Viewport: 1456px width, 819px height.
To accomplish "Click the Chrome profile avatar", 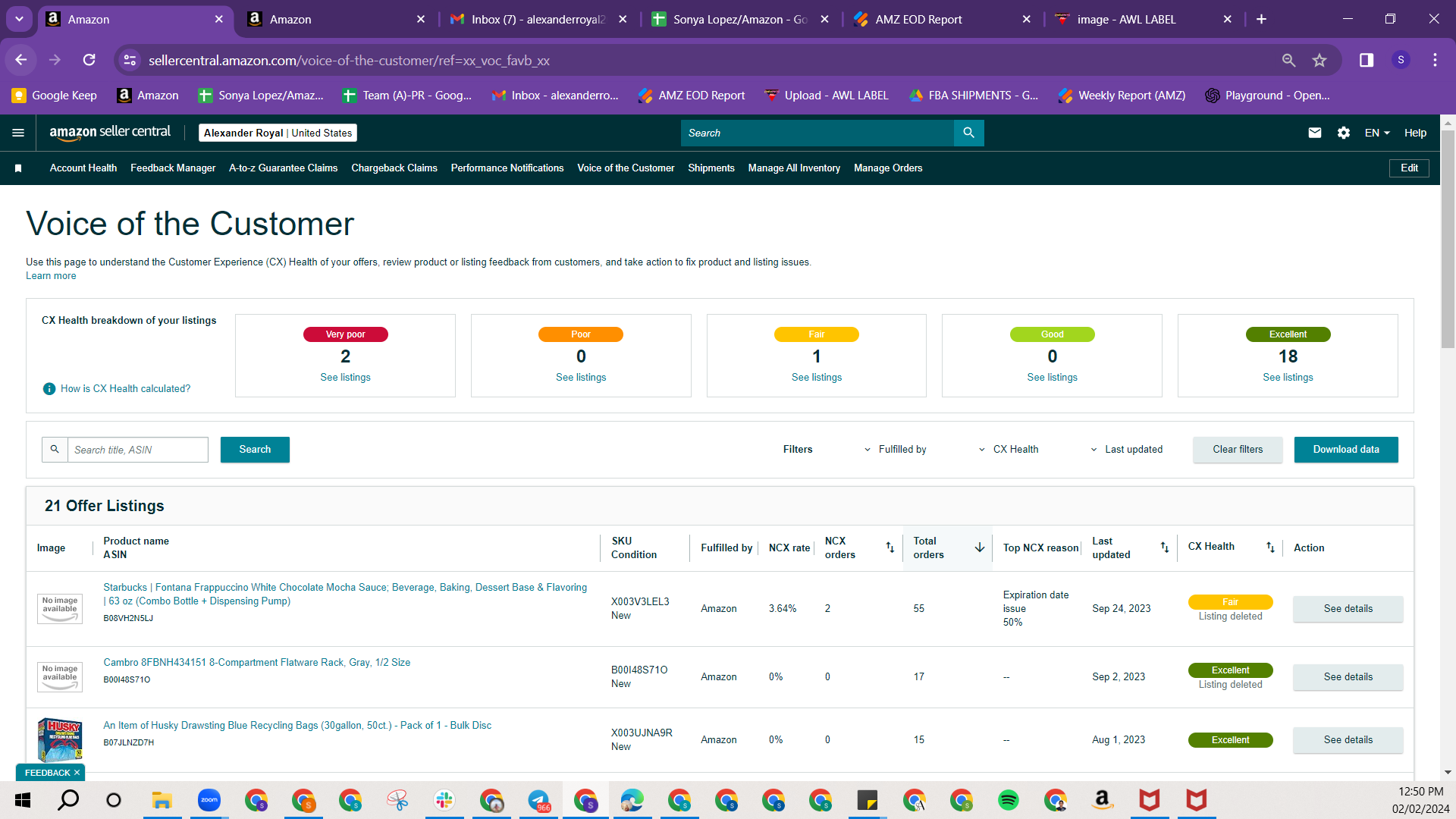I will point(1401,60).
